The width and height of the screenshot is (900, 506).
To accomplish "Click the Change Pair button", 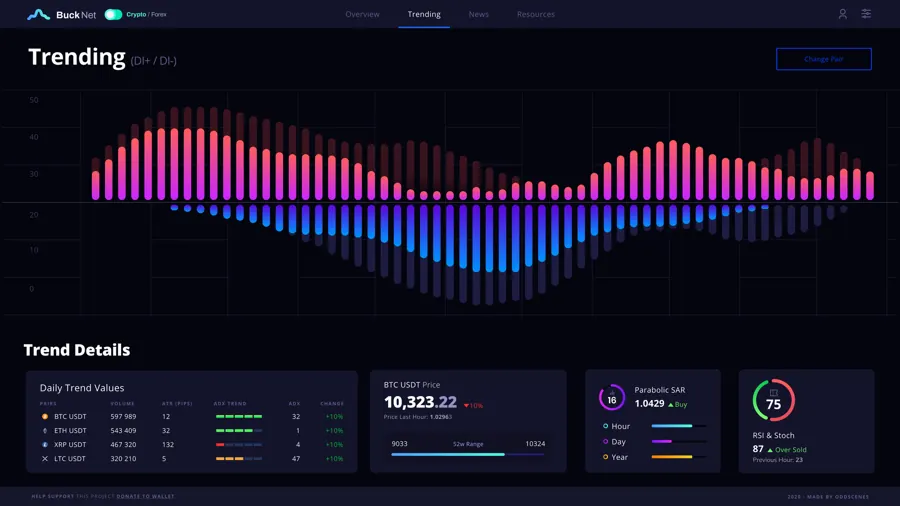I will [x=824, y=59].
